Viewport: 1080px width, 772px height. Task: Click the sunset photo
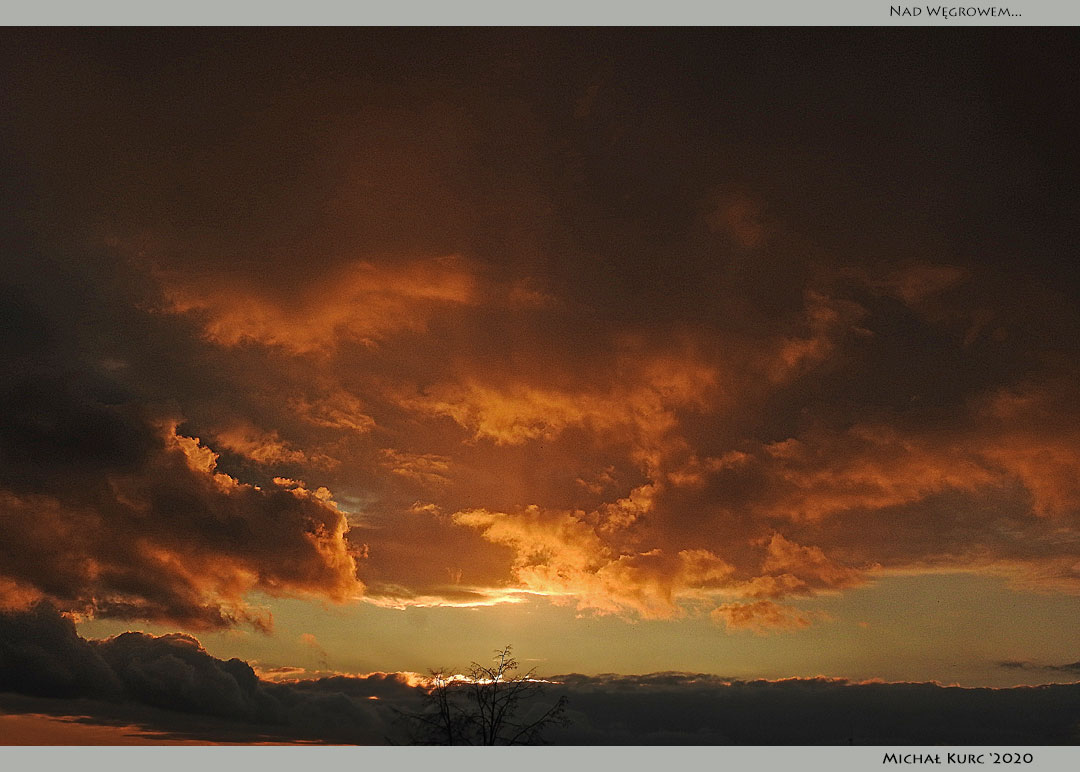[x=540, y=386]
